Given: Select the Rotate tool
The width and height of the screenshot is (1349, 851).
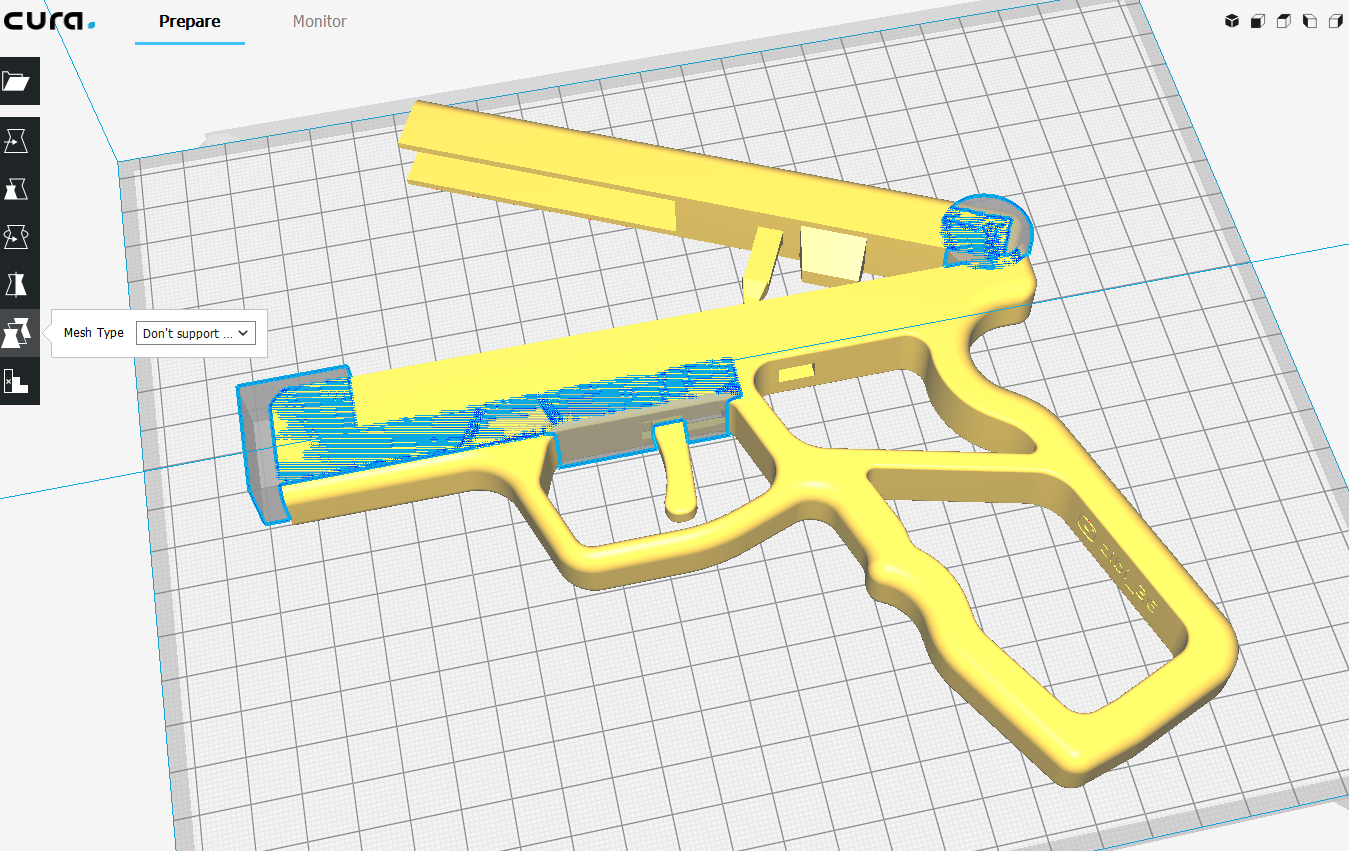Looking at the screenshot, I should [19, 237].
